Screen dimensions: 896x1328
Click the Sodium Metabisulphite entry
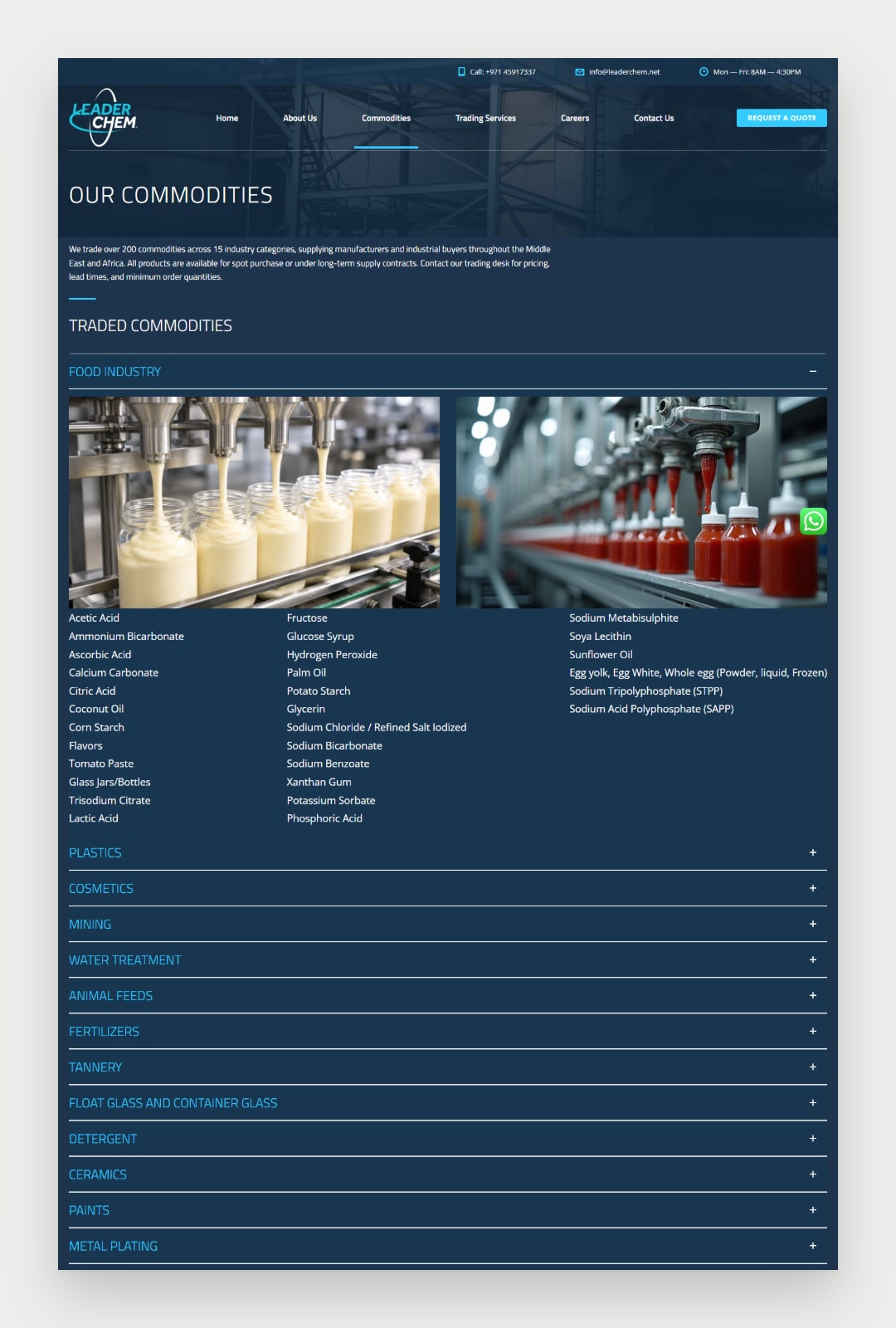(624, 618)
